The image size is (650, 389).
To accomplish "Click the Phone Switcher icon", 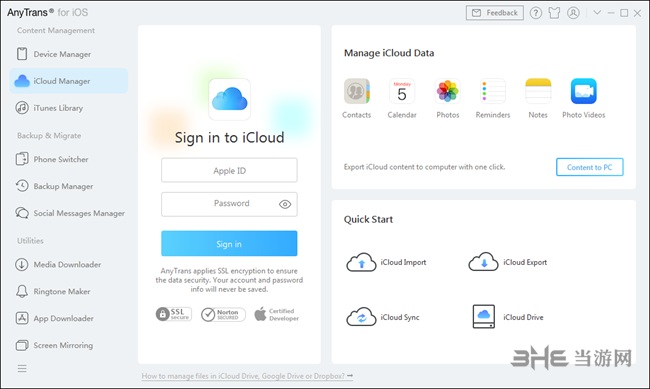I will (x=22, y=159).
